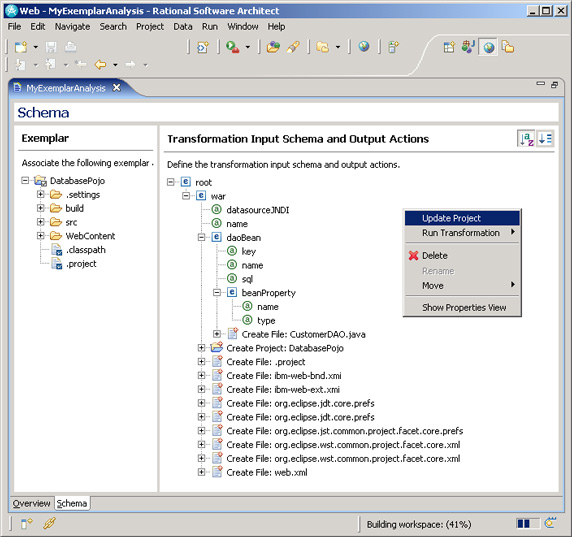This screenshot has width=572, height=537.
Task: Expand Create File: web.xml
Action: pos(201,472)
